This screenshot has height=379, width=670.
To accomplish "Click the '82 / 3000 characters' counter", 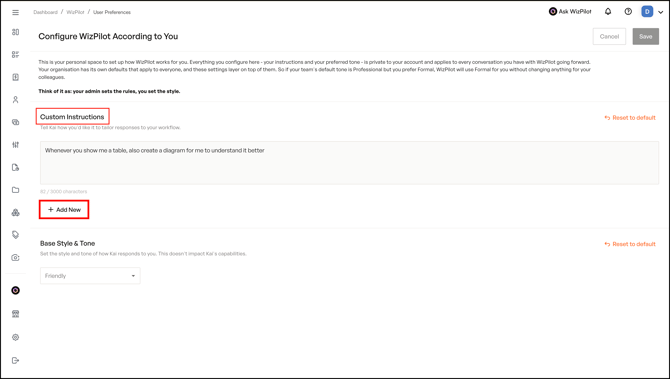I will 64,191.
